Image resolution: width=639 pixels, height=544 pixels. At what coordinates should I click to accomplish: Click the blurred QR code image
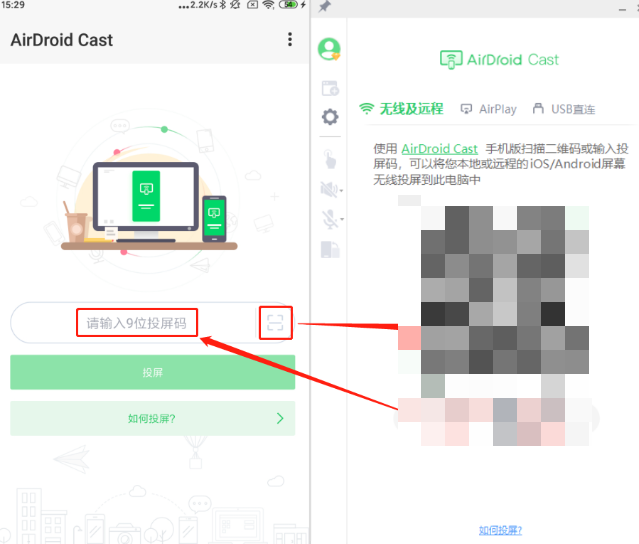pos(505,290)
